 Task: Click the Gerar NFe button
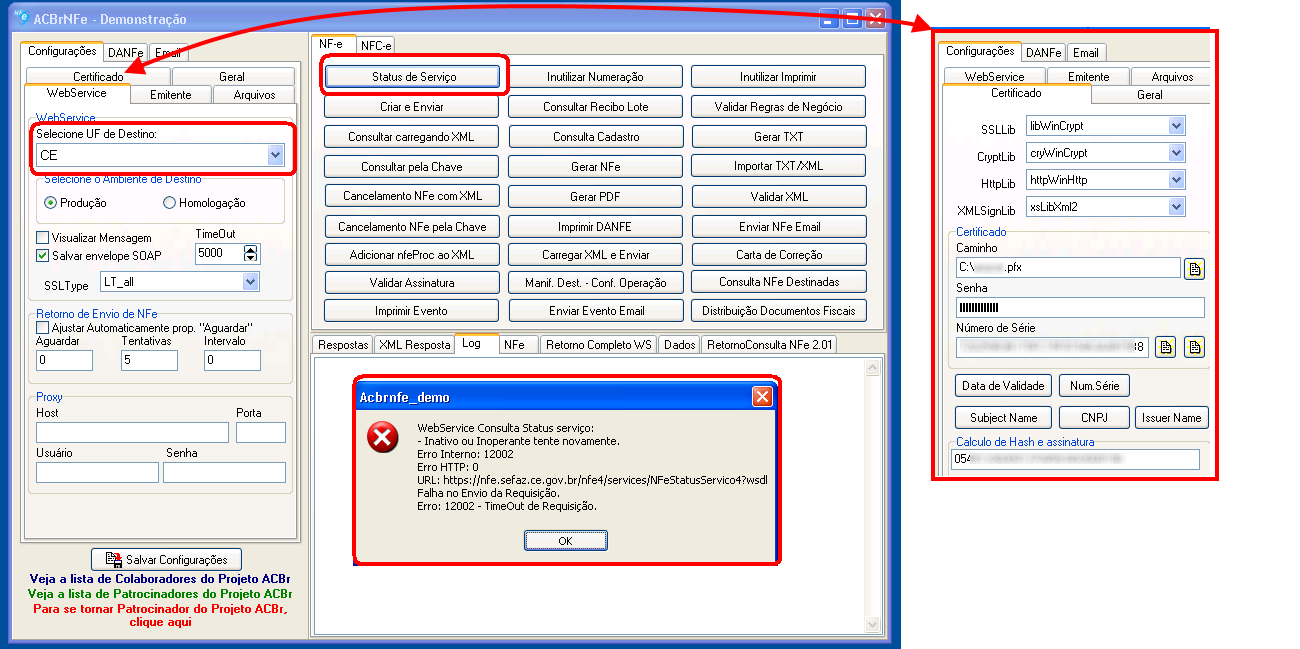[x=595, y=167]
